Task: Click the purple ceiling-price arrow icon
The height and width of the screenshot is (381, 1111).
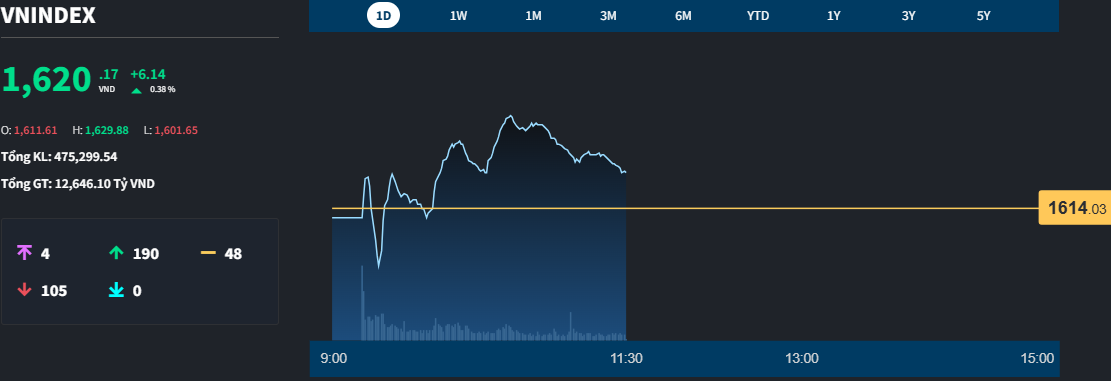Action: coord(25,253)
